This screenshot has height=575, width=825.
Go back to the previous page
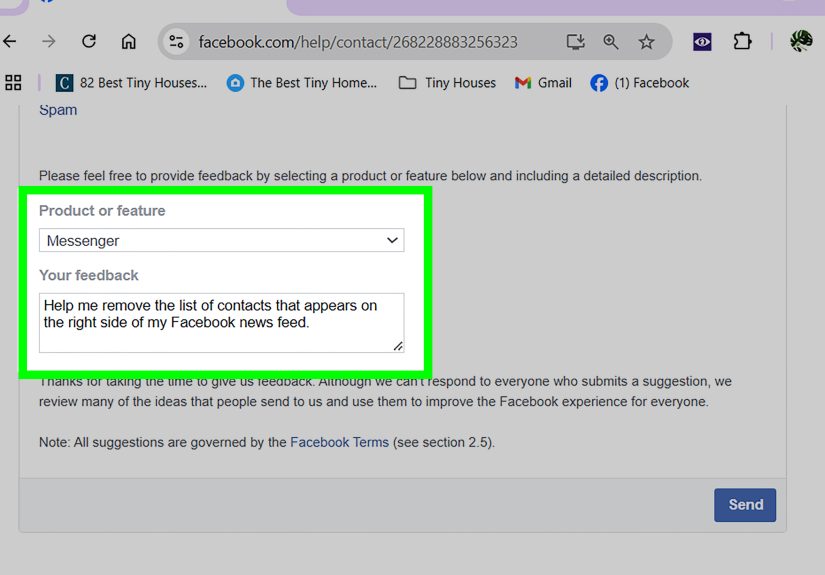click(9, 41)
